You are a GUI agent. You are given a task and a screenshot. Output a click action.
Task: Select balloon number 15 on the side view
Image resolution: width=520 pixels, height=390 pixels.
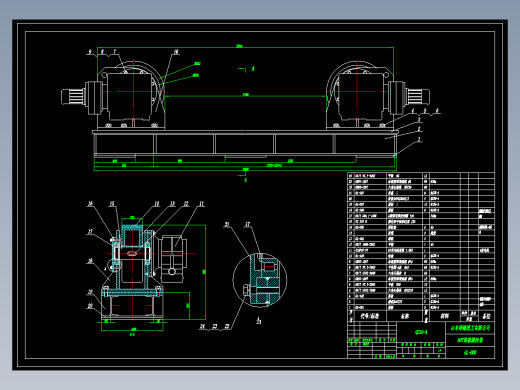pos(112,203)
